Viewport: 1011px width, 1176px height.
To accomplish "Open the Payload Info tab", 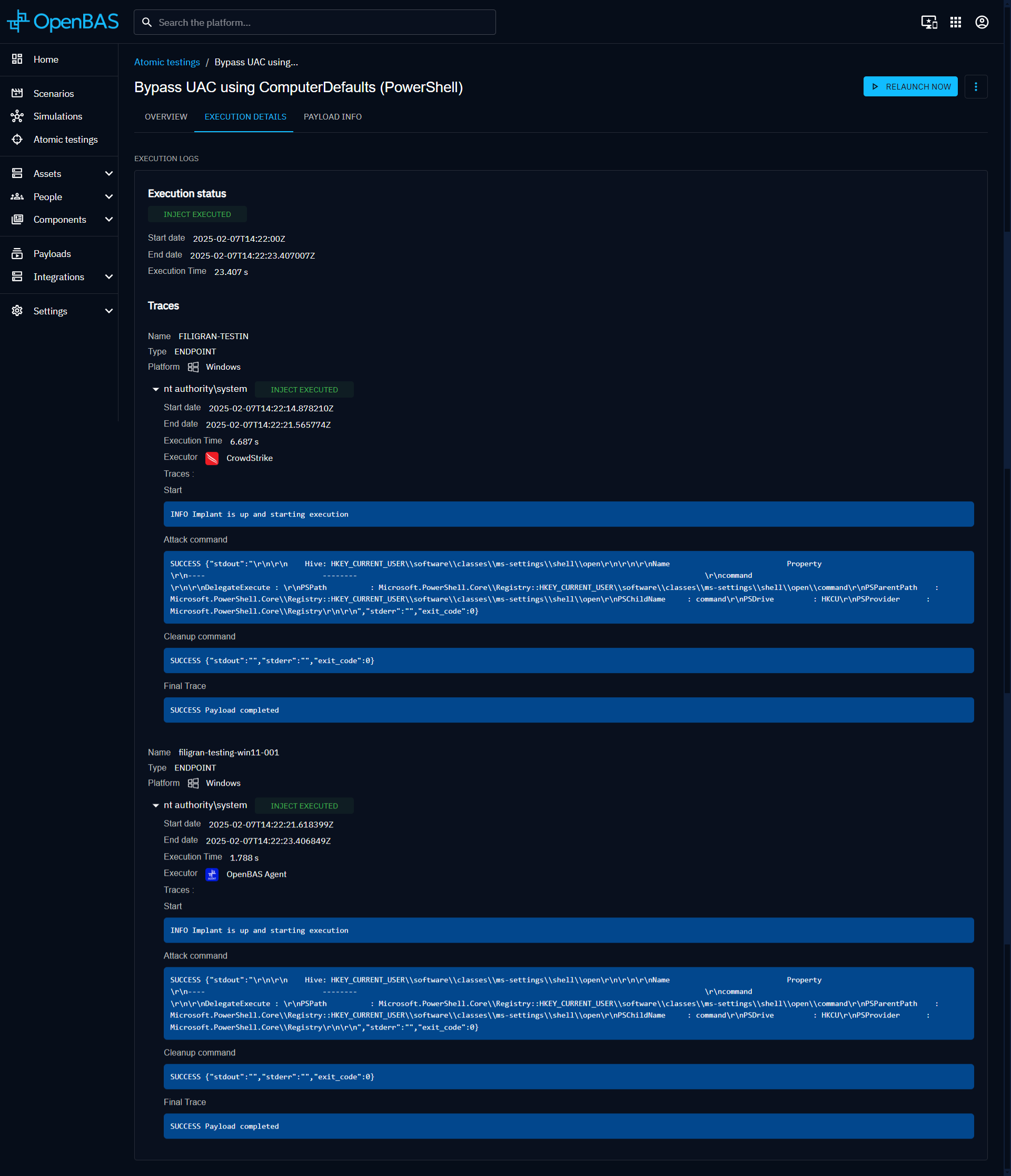I will tap(332, 117).
